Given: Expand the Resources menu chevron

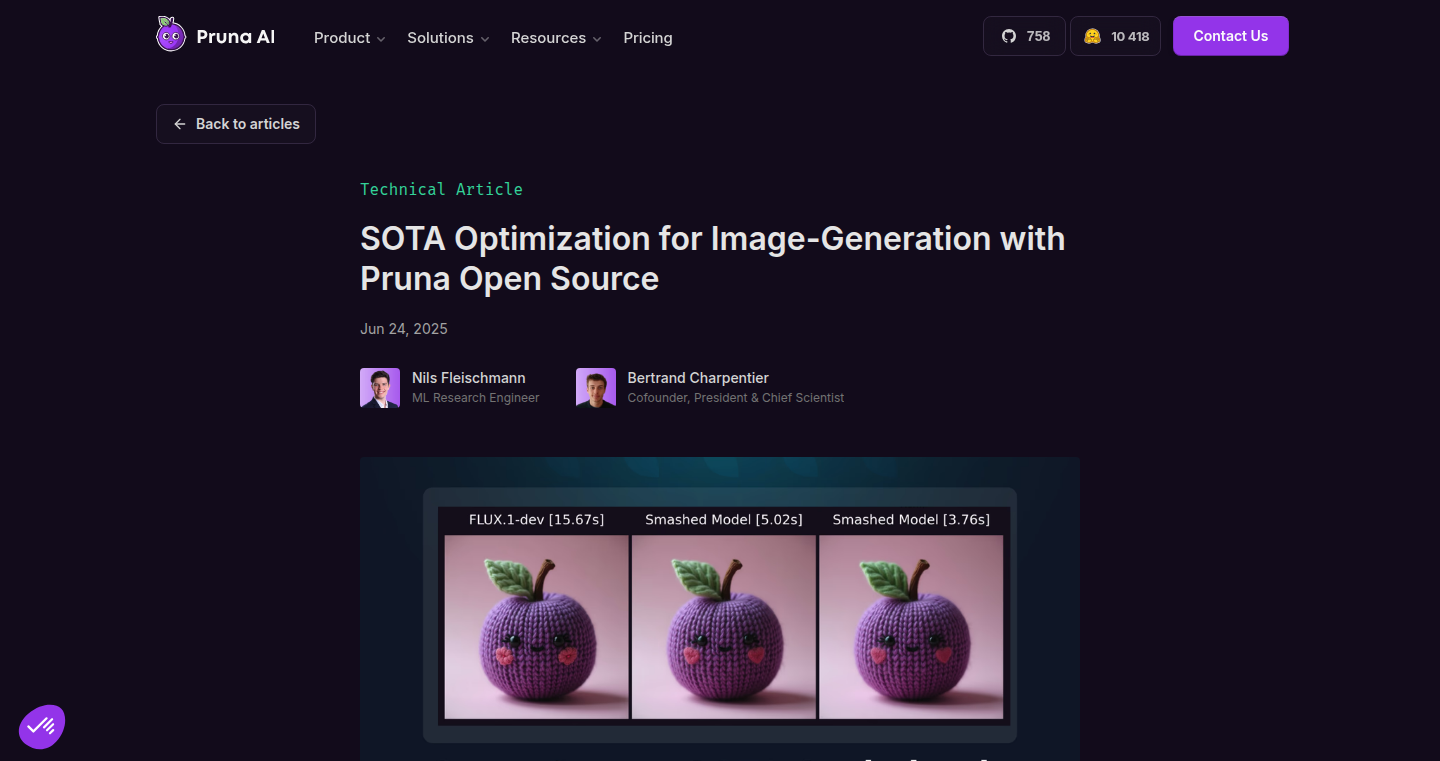Looking at the screenshot, I should pyautogui.click(x=597, y=39).
